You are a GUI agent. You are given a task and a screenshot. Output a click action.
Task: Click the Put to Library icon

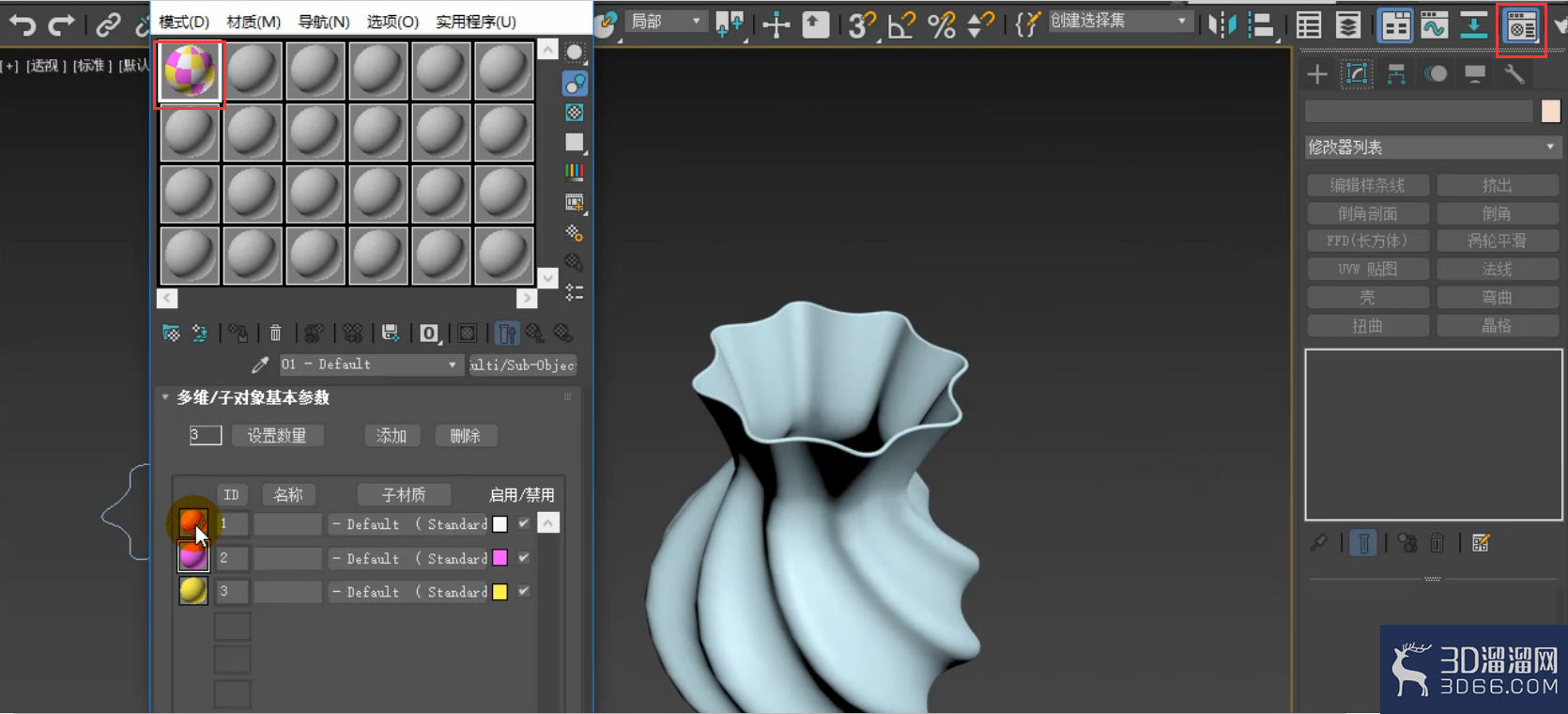click(x=390, y=333)
